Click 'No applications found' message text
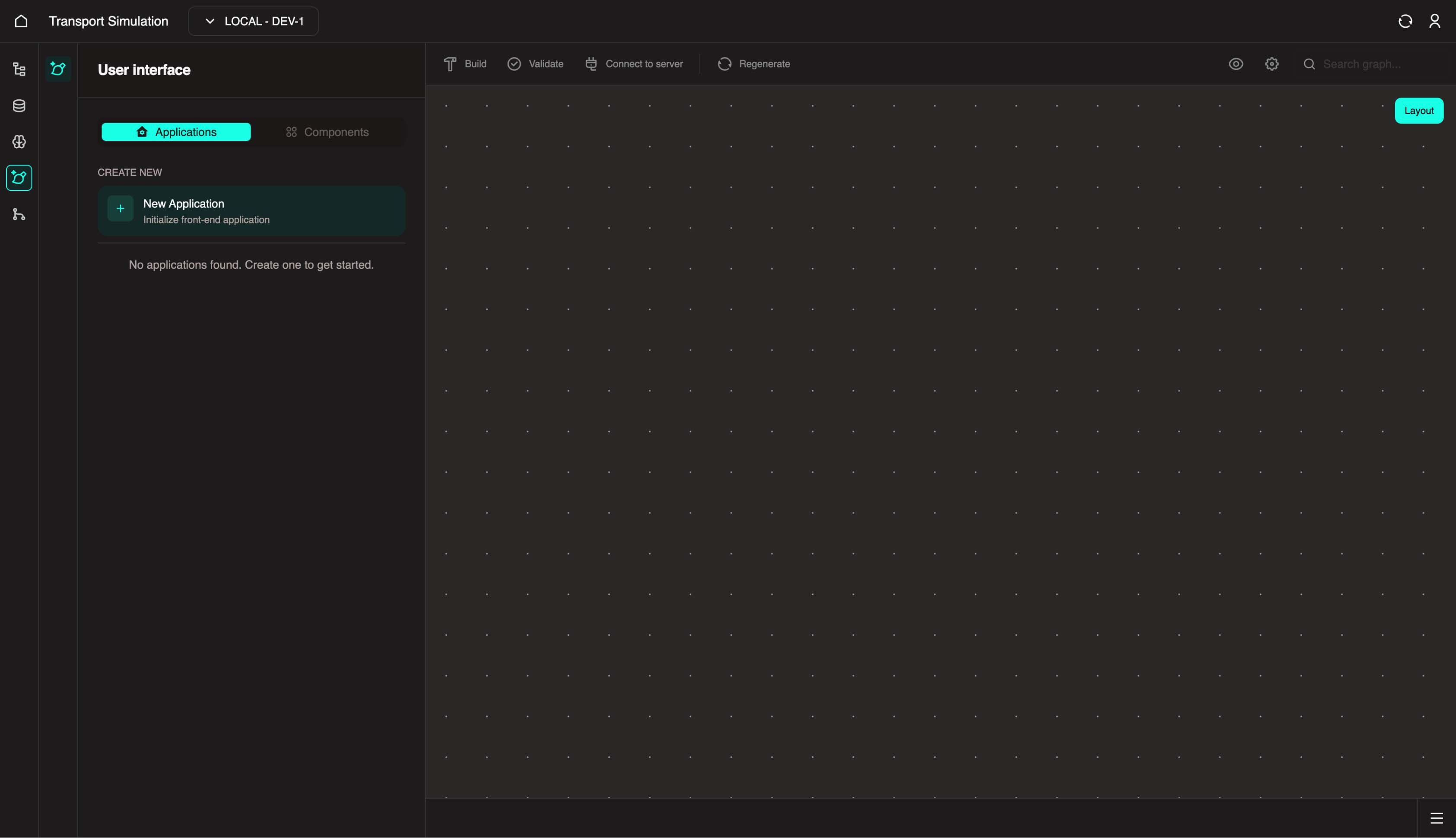Viewport: 1456px width, 838px height. point(251,265)
